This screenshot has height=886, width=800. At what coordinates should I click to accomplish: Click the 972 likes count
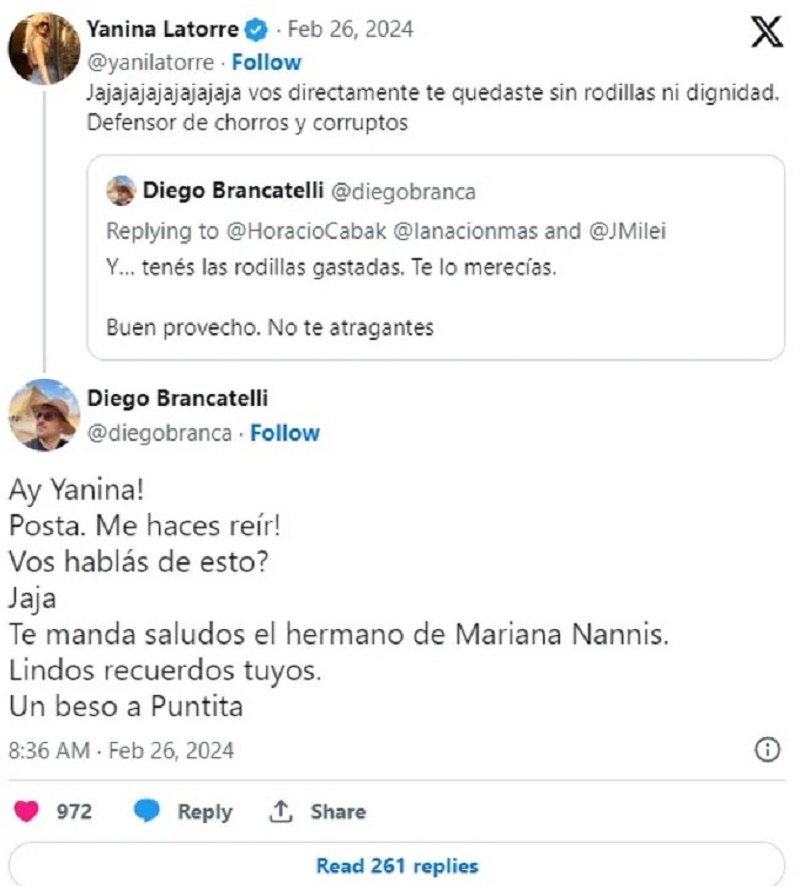click(x=74, y=811)
